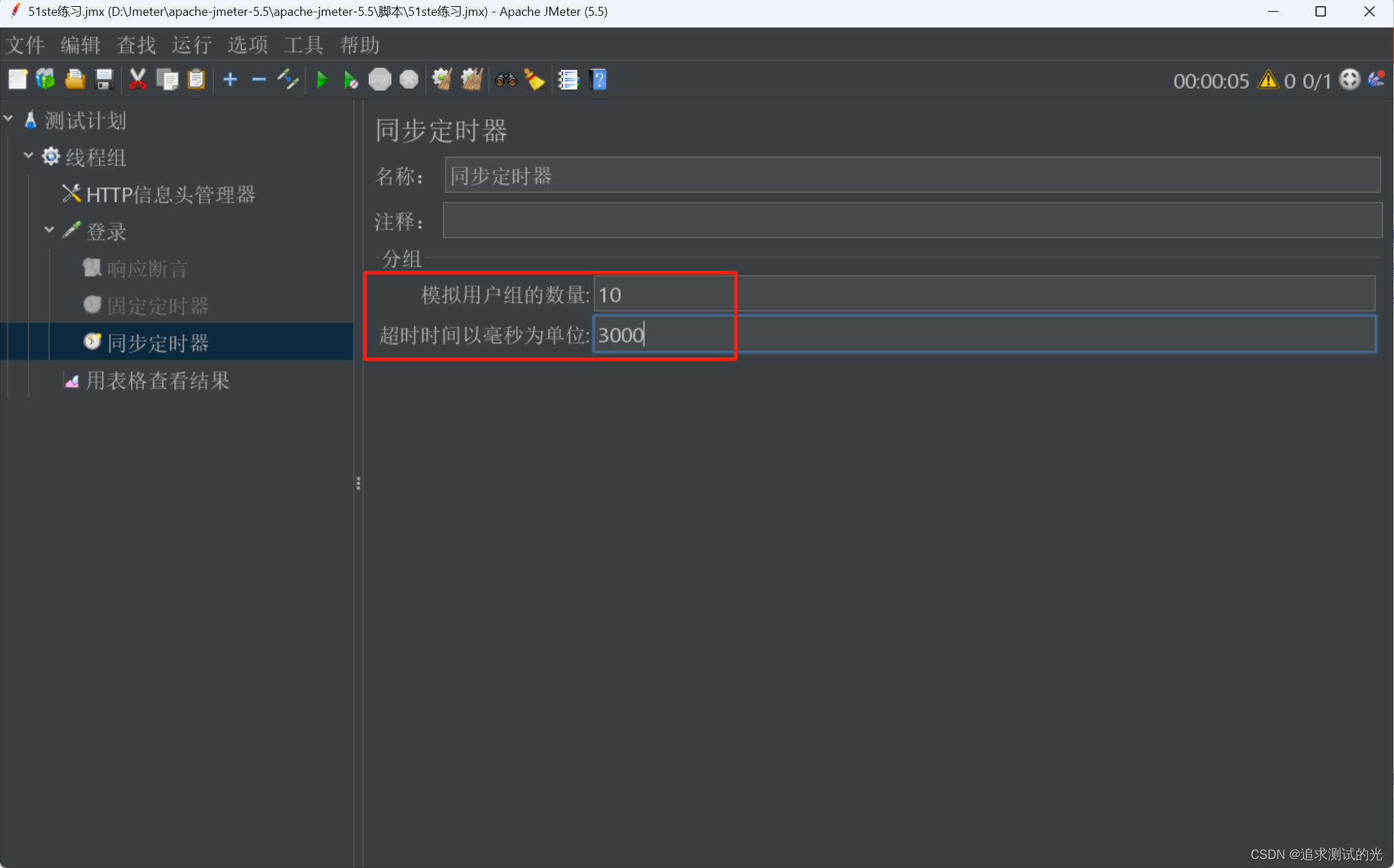
Task: Click the Open file folder icon
Action: tap(75, 80)
